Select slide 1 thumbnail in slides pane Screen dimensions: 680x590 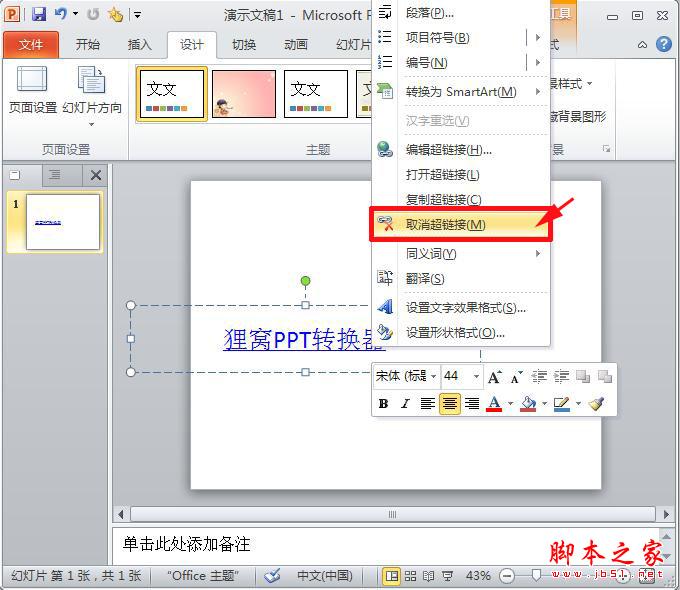click(x=63, y=222)
